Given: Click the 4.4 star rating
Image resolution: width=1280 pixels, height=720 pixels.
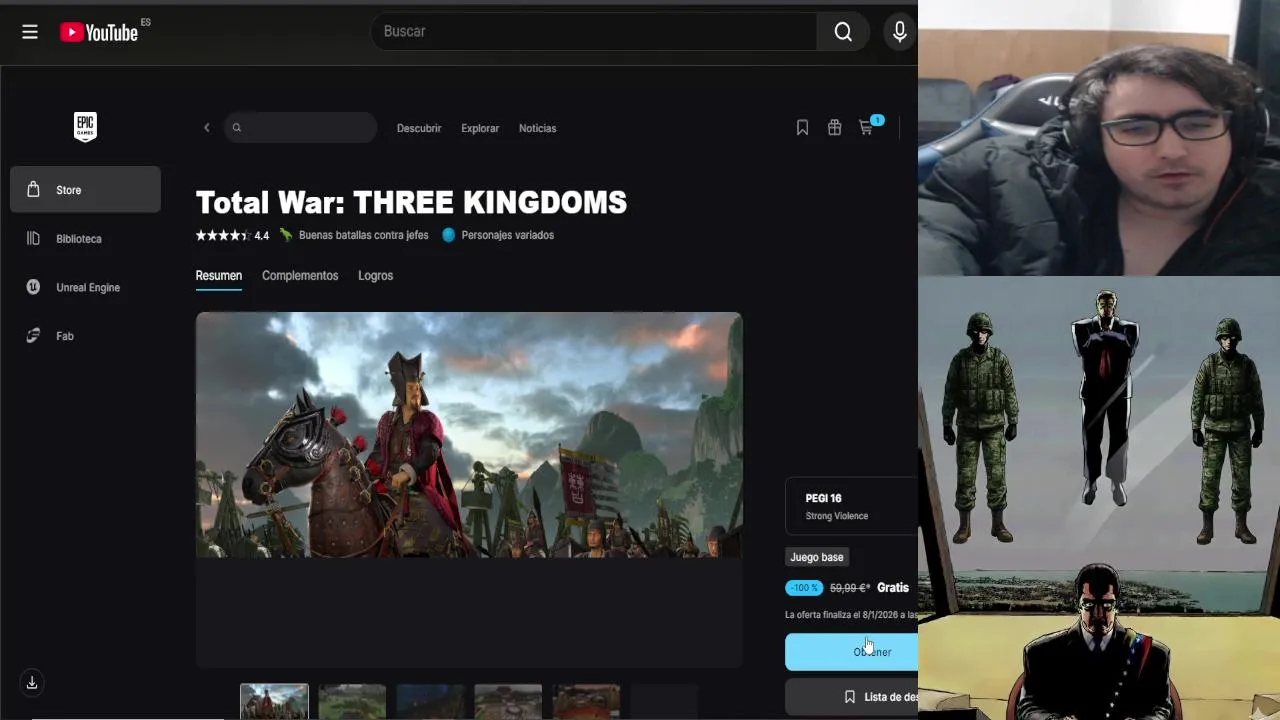Looking at the screenshot, I should click(x=232, y=236).
